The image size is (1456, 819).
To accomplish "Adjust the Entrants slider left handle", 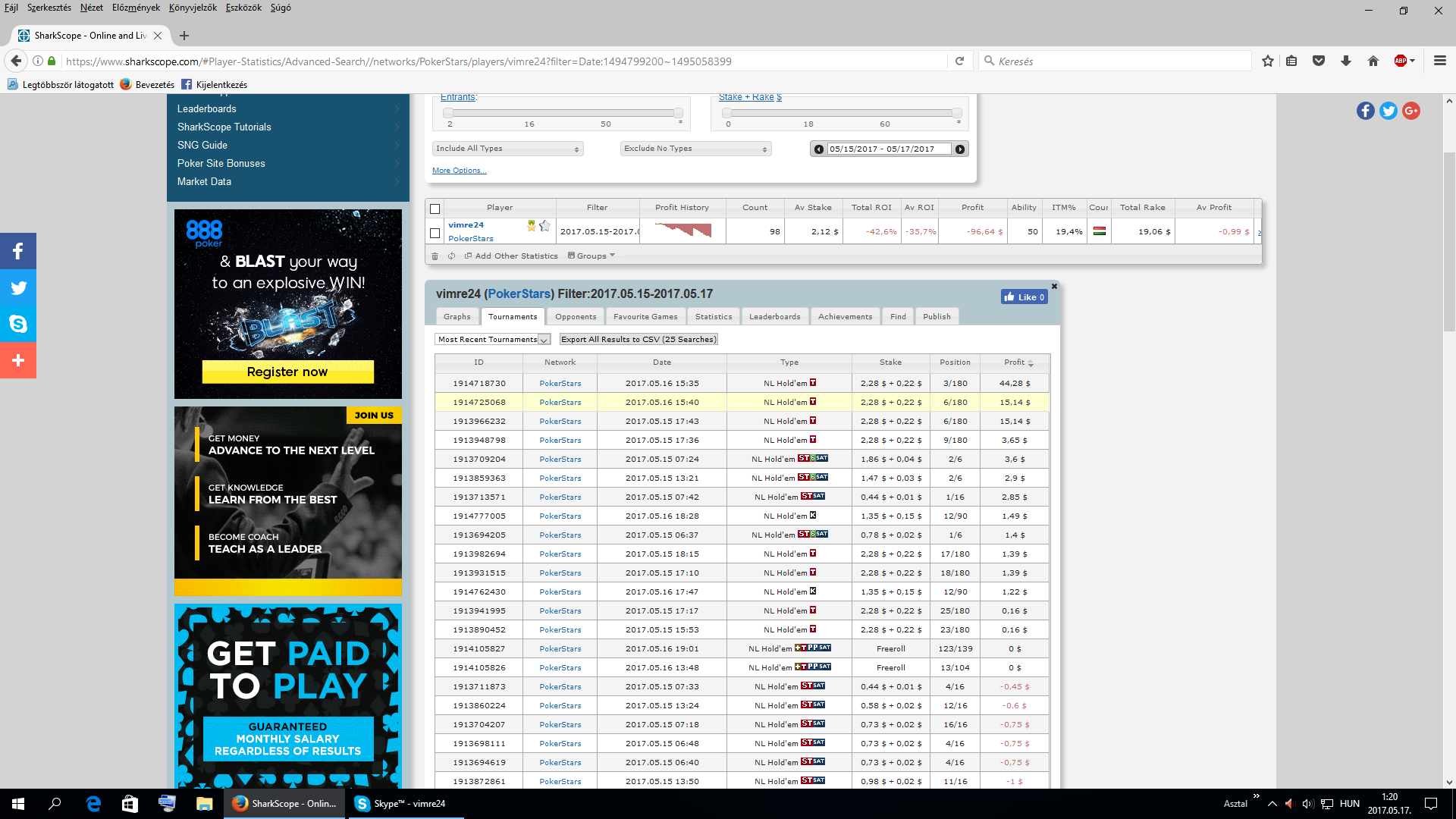I will (x=448, y=113).
